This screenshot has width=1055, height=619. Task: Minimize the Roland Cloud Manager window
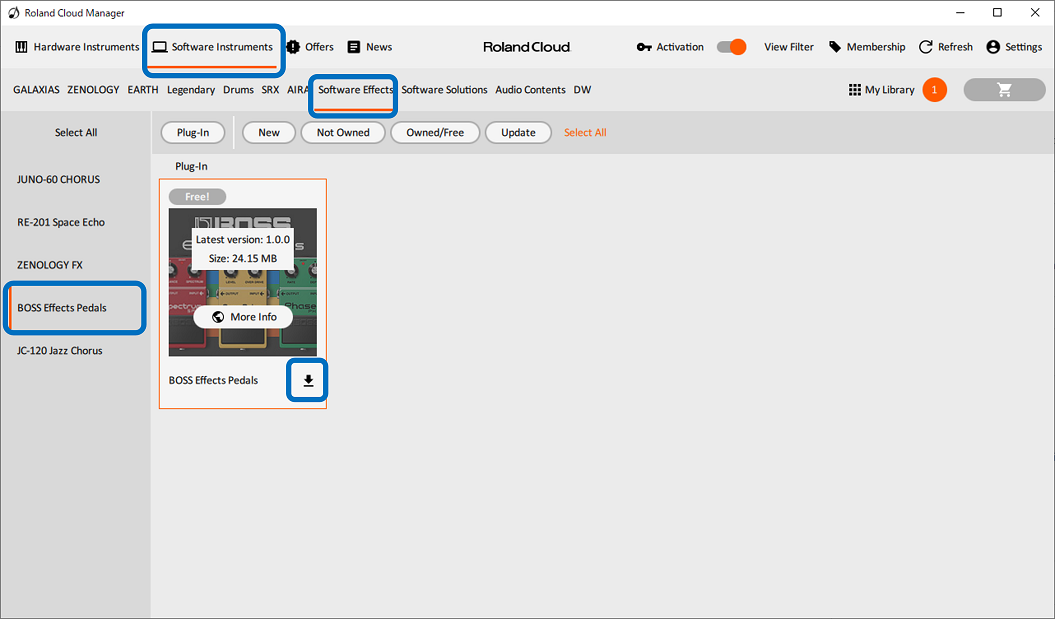(960, 13)
